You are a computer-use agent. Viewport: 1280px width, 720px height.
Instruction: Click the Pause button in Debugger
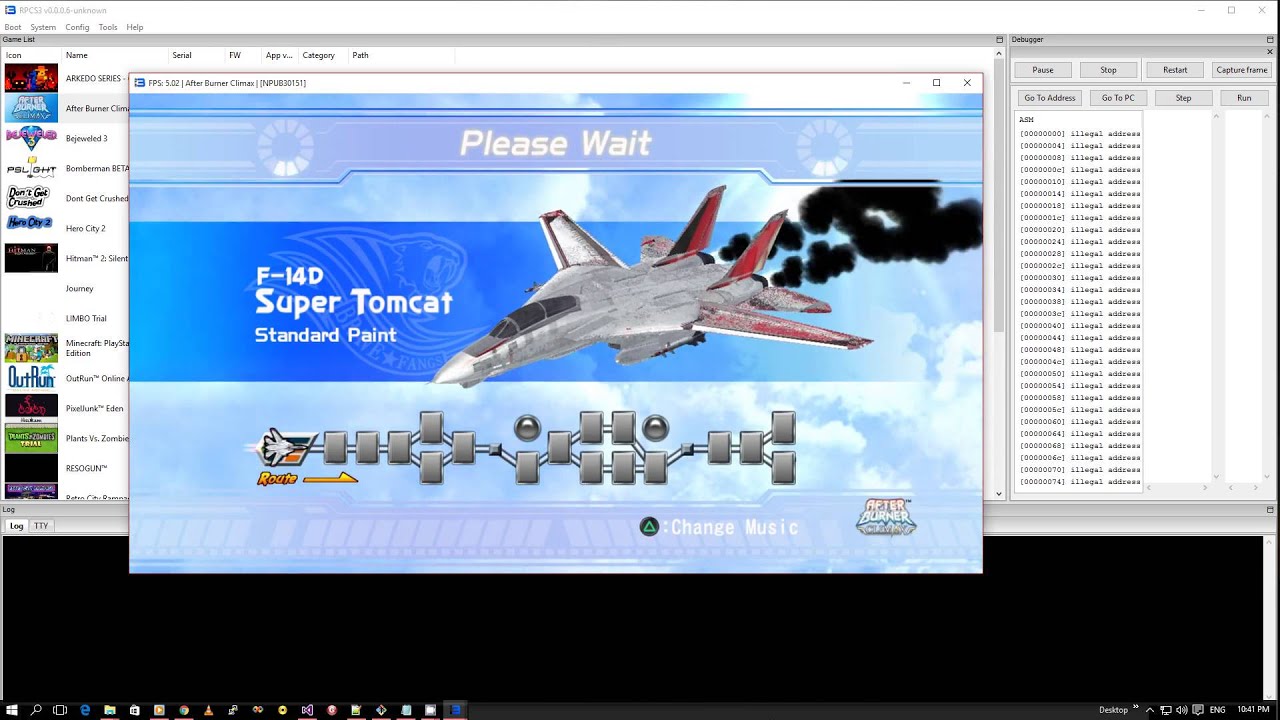pyautogui.click(x=1043, y=70)
